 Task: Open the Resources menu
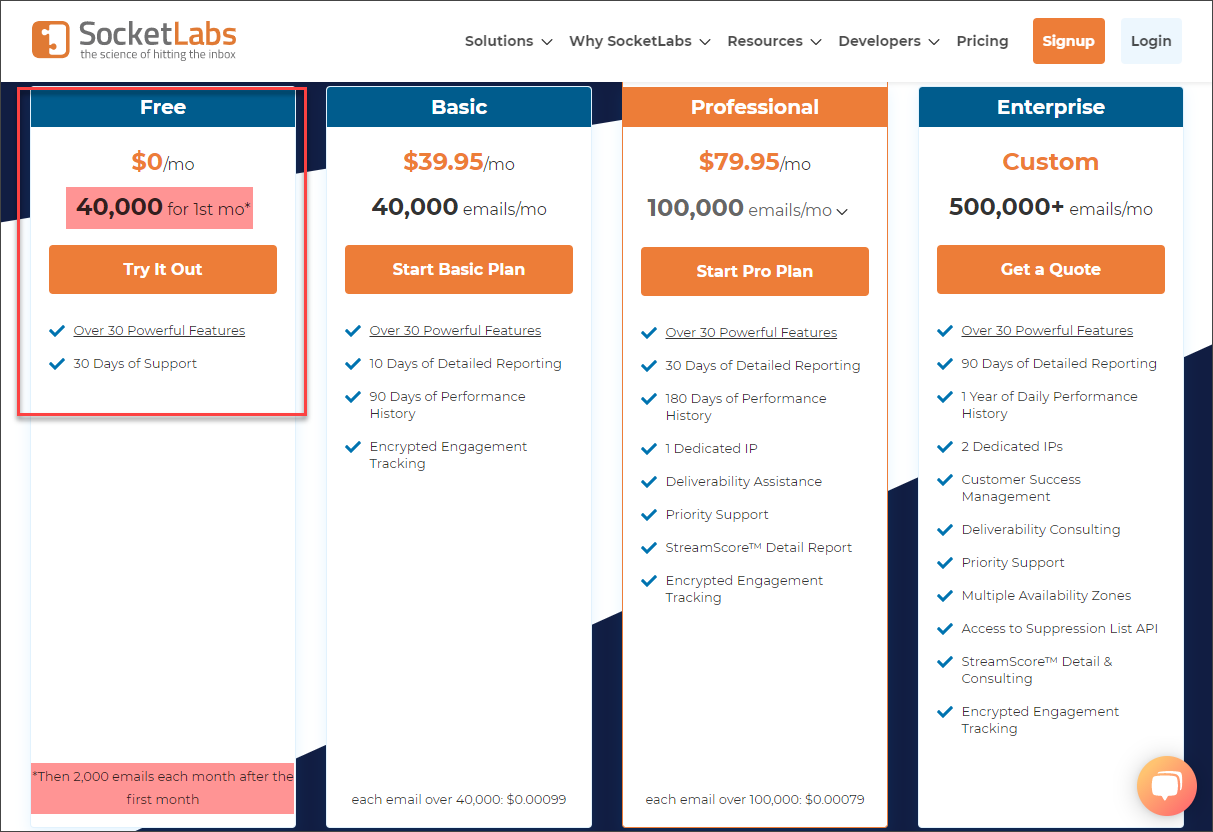coord(774,41)
